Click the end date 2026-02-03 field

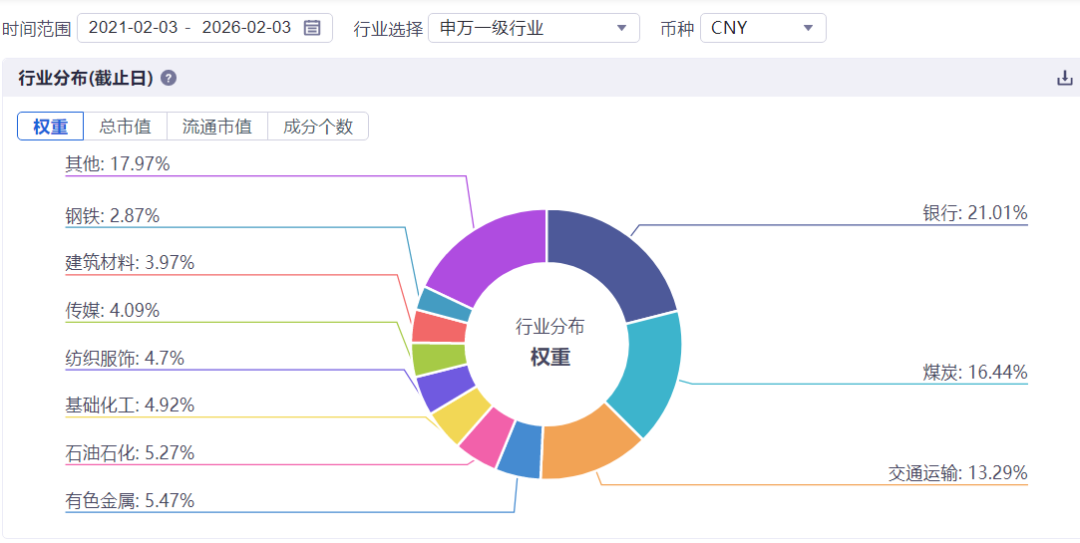(x=247, y=28)
